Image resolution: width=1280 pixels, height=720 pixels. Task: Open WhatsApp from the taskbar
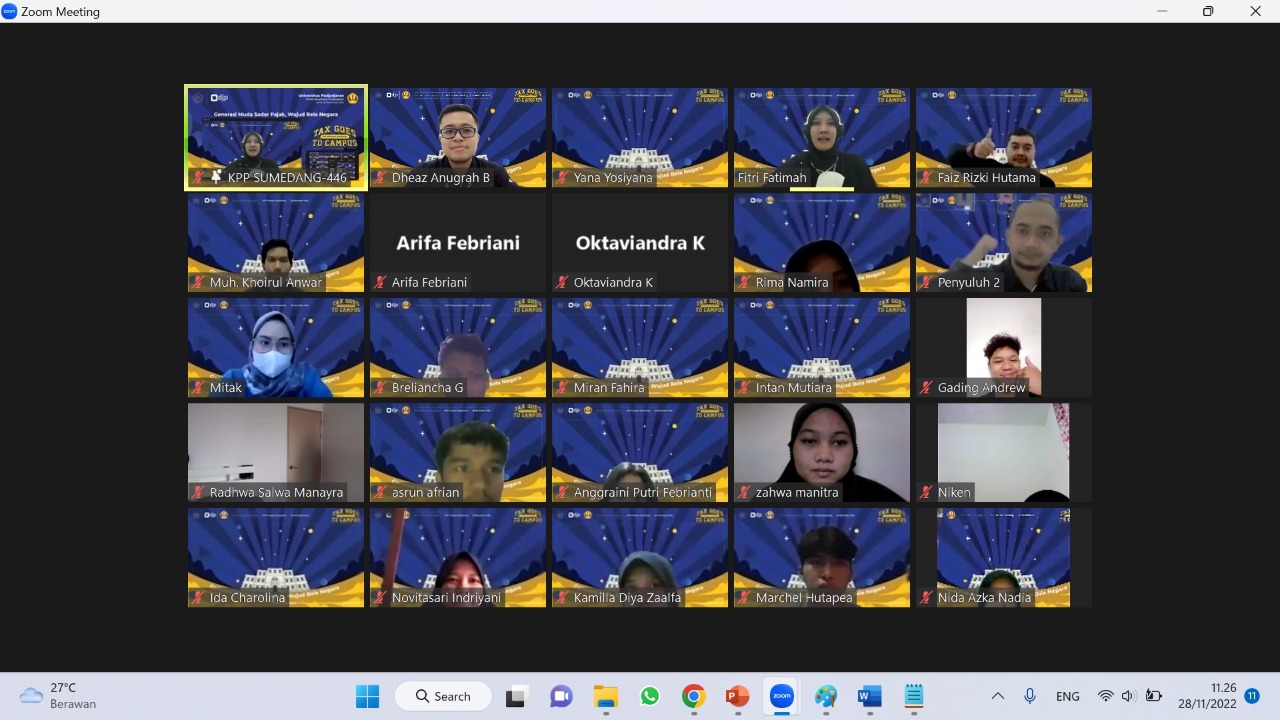(650, 696)
